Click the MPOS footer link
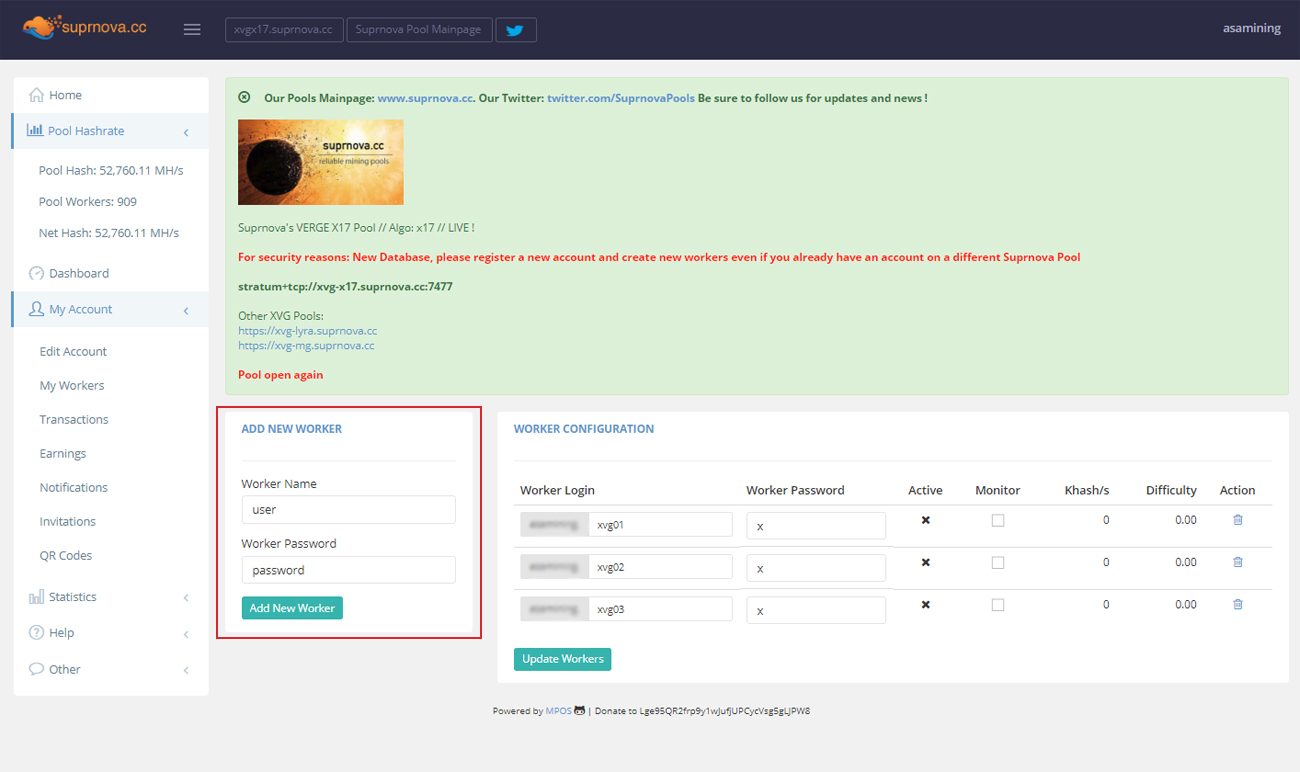 point(559,711)
